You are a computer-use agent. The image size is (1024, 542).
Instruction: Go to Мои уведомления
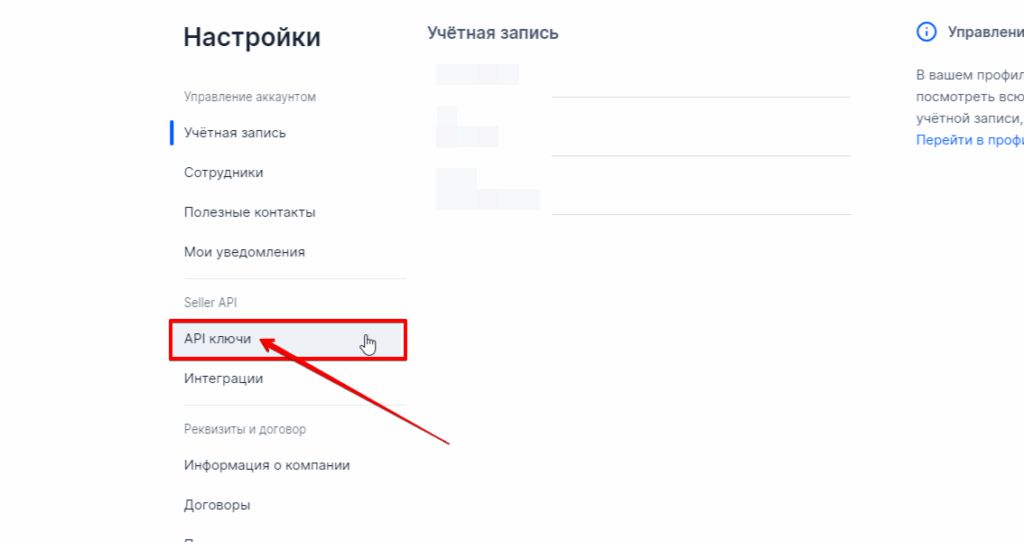point(245,252)
